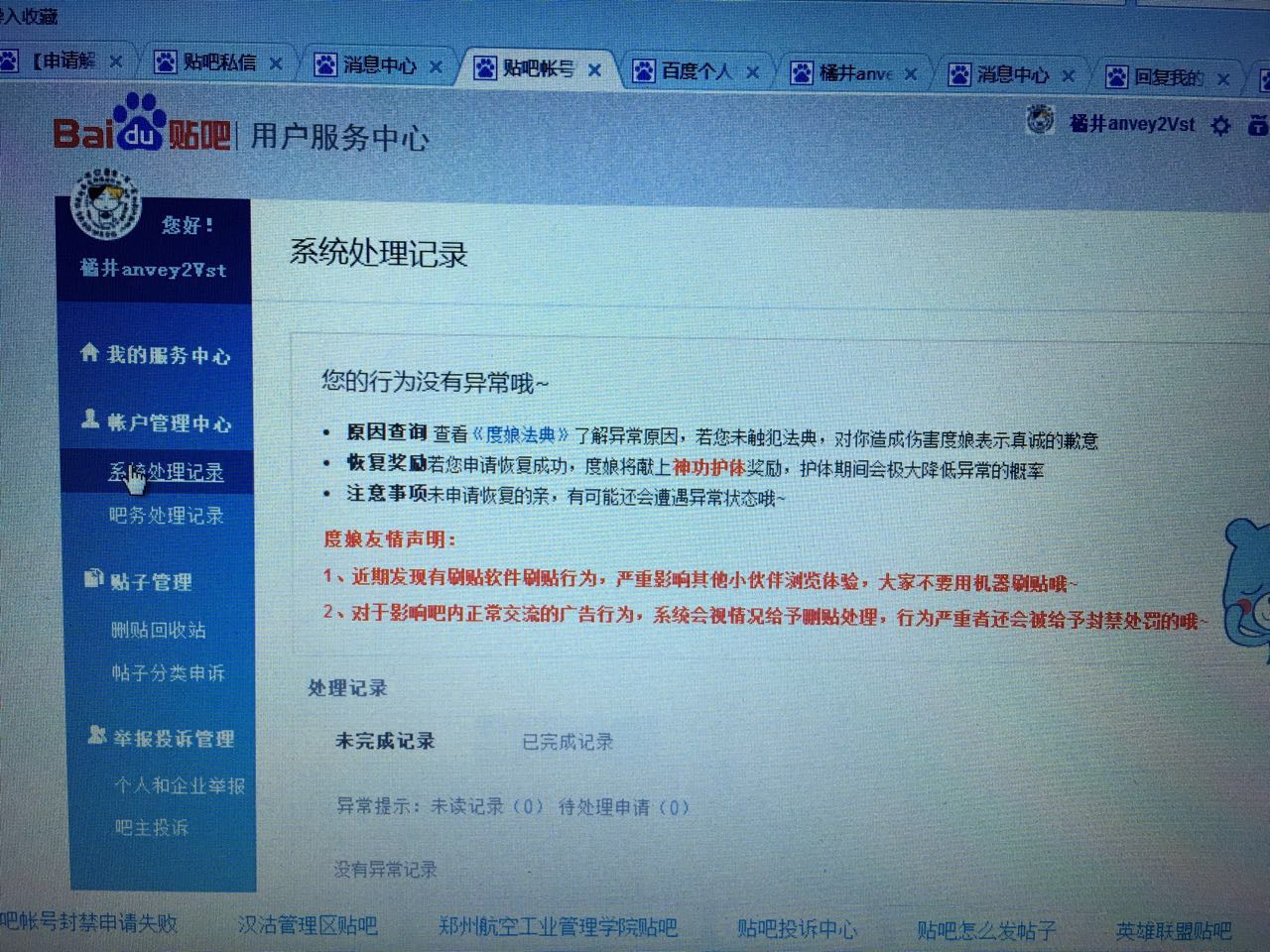Click the people icon beside 举报投诉管理
Screen dimensions: 1270x952
(x=96, y=735)
